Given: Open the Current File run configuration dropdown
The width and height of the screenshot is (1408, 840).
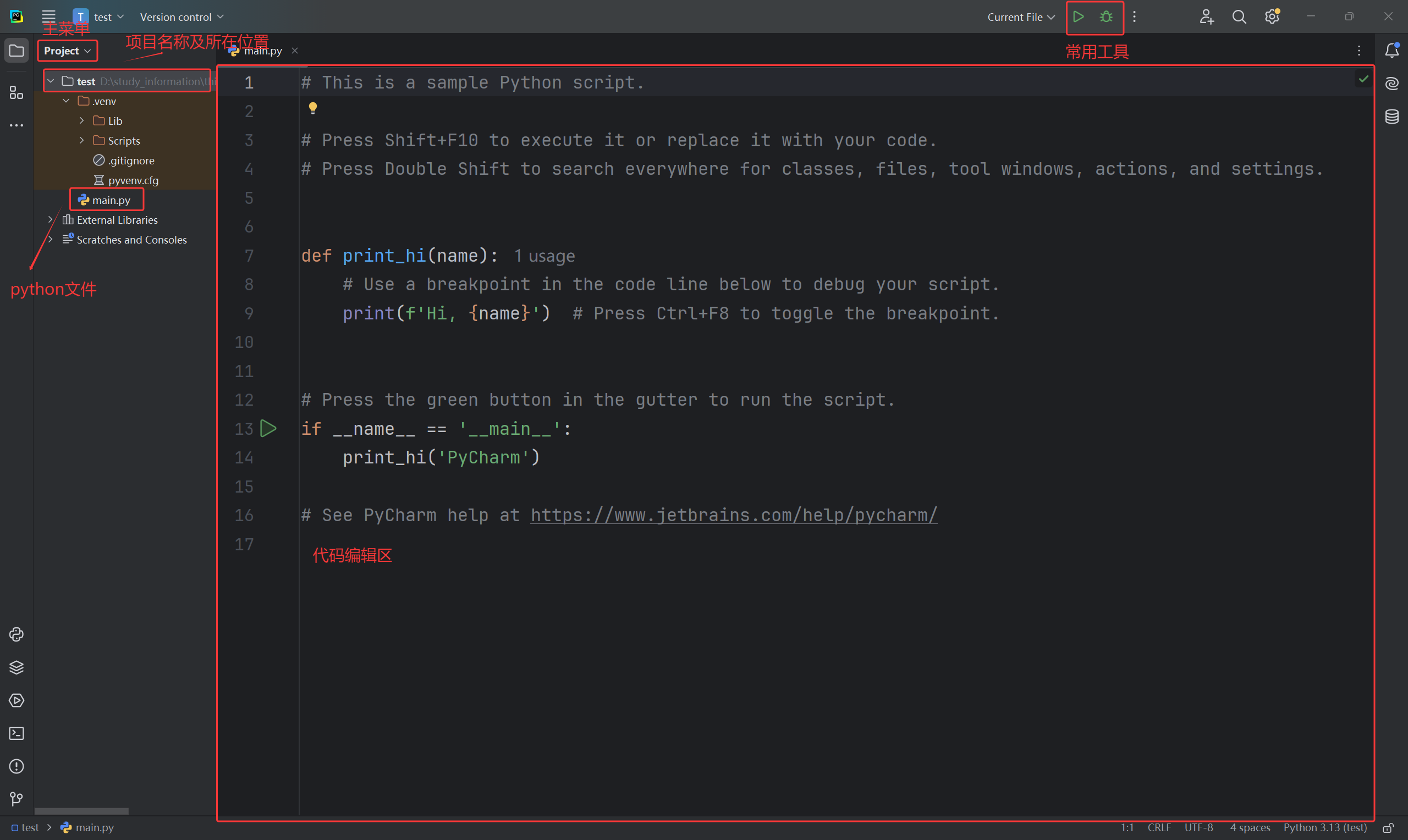Looking at the screenshot, I should [x=1020, y=17].
